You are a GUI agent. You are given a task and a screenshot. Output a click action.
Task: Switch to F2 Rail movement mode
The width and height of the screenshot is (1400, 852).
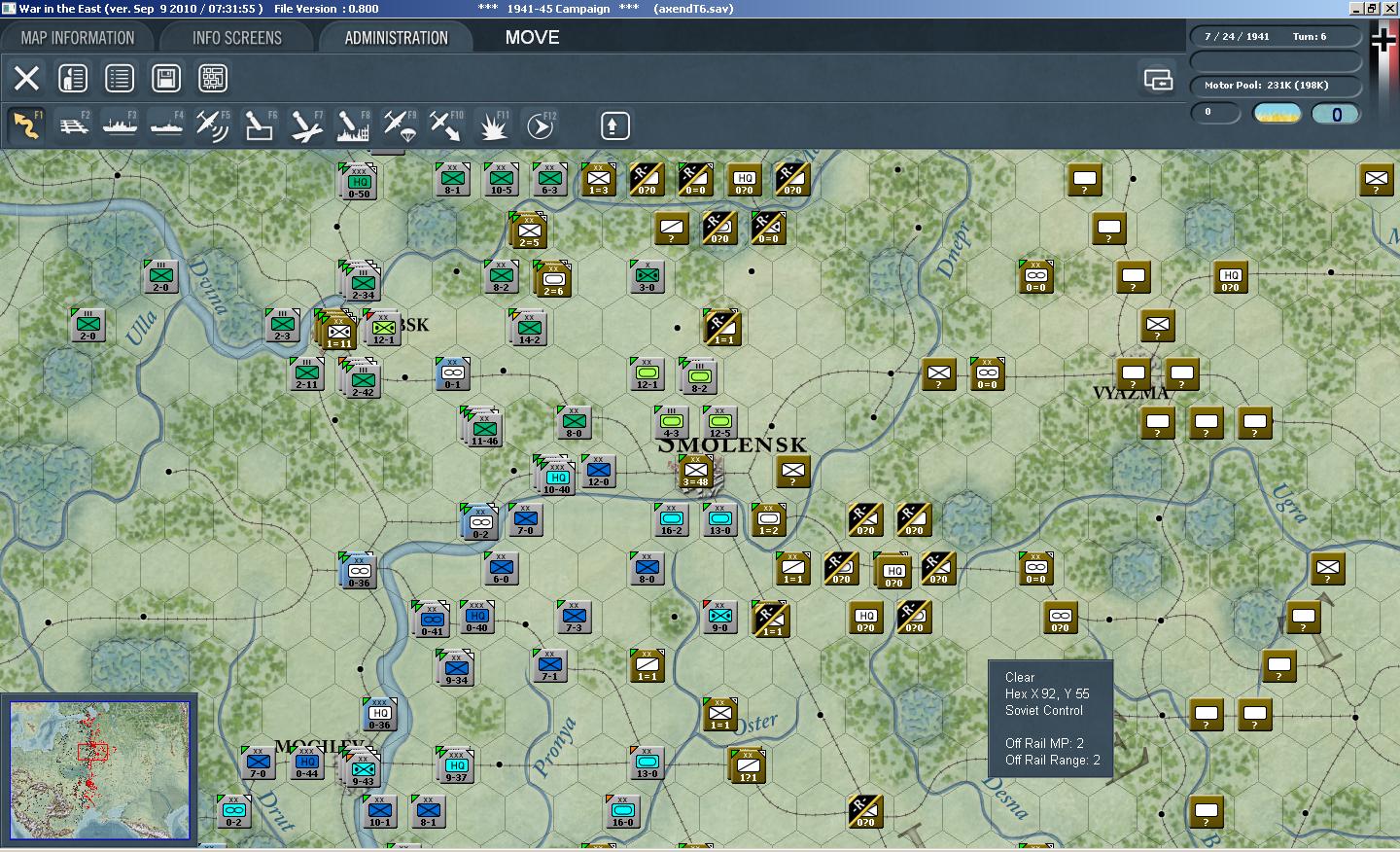click(74, 125)
